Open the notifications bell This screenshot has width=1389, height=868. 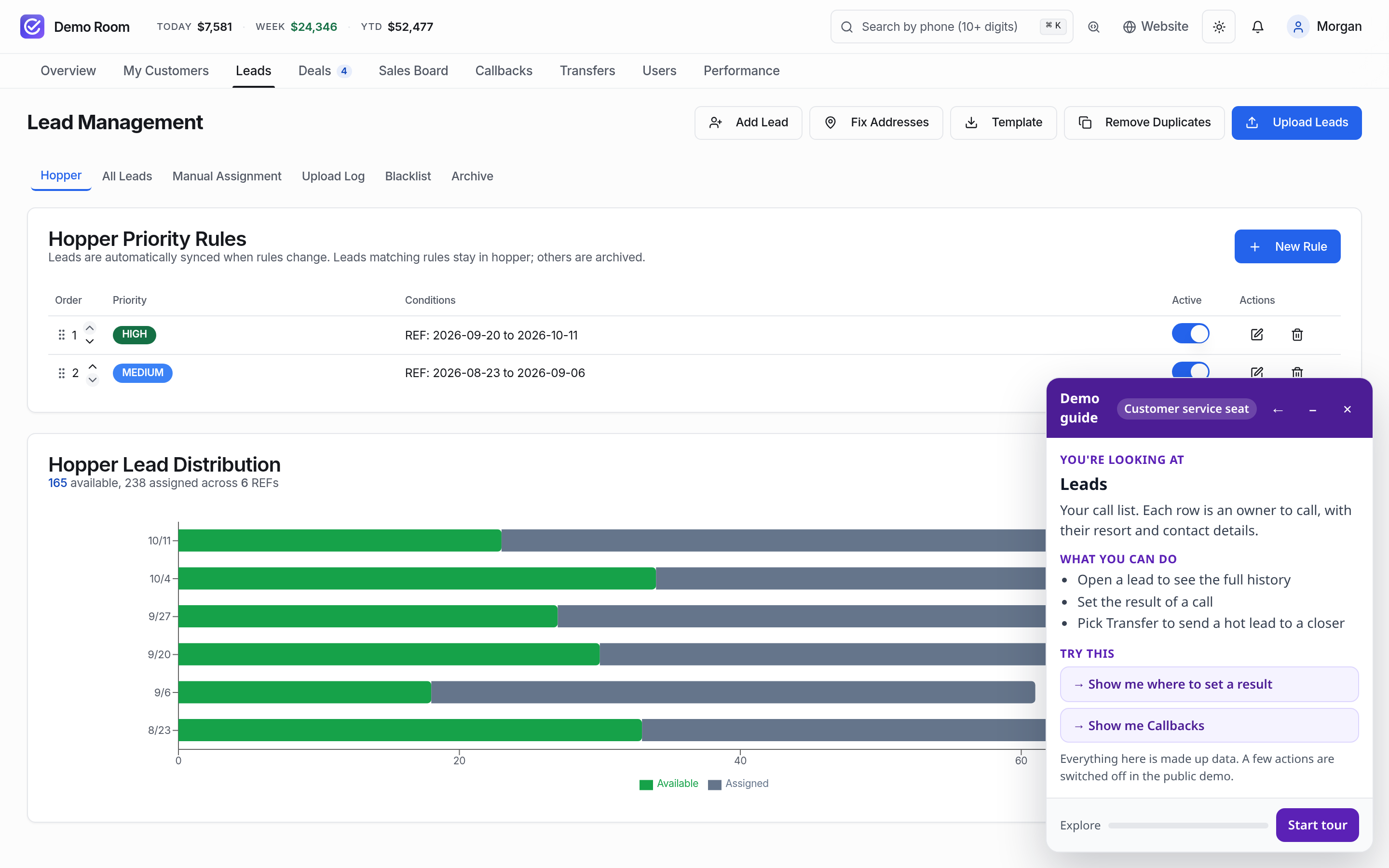(1257, 27)
